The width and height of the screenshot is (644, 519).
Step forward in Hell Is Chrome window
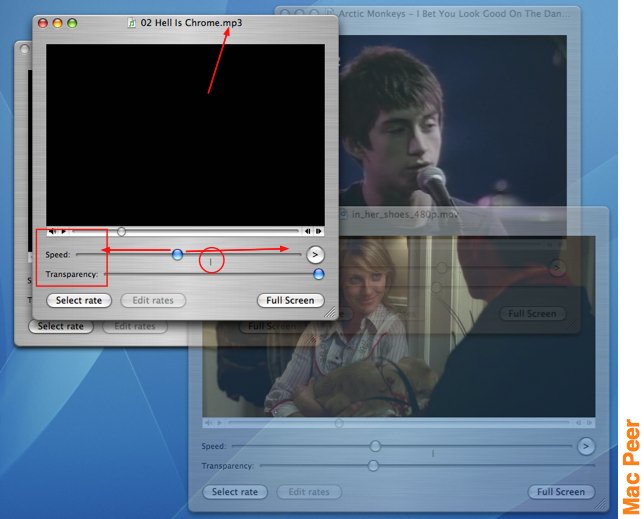pyautogui.click(x=318, y=232)
